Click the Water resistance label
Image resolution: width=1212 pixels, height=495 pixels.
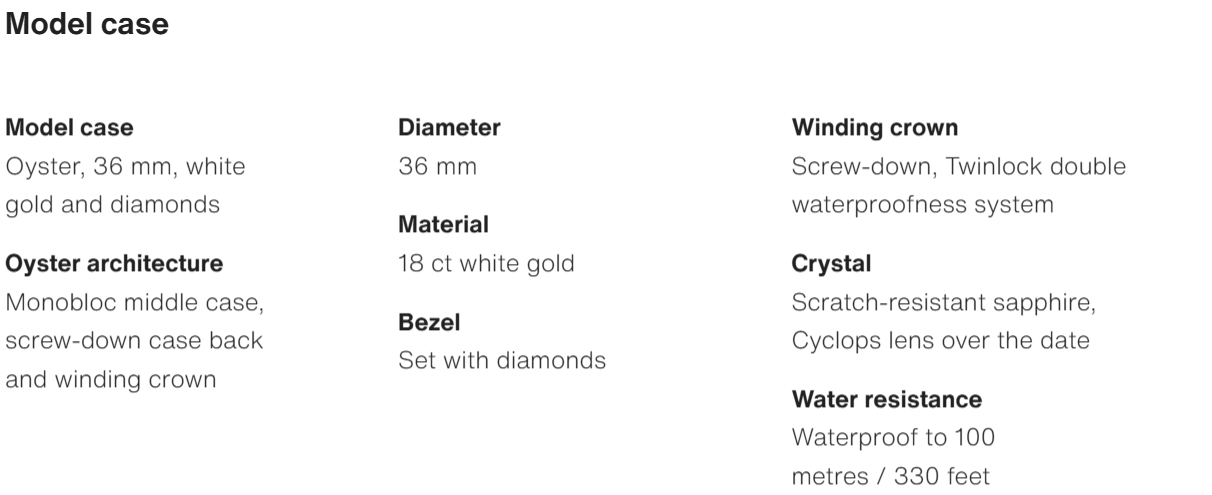click(x=886, y=400)
